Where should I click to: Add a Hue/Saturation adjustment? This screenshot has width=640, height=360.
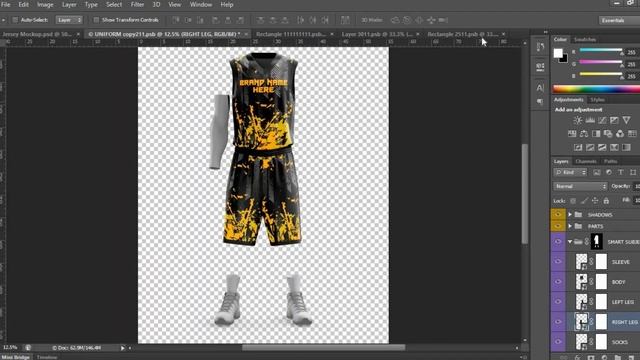click(572, 133)
